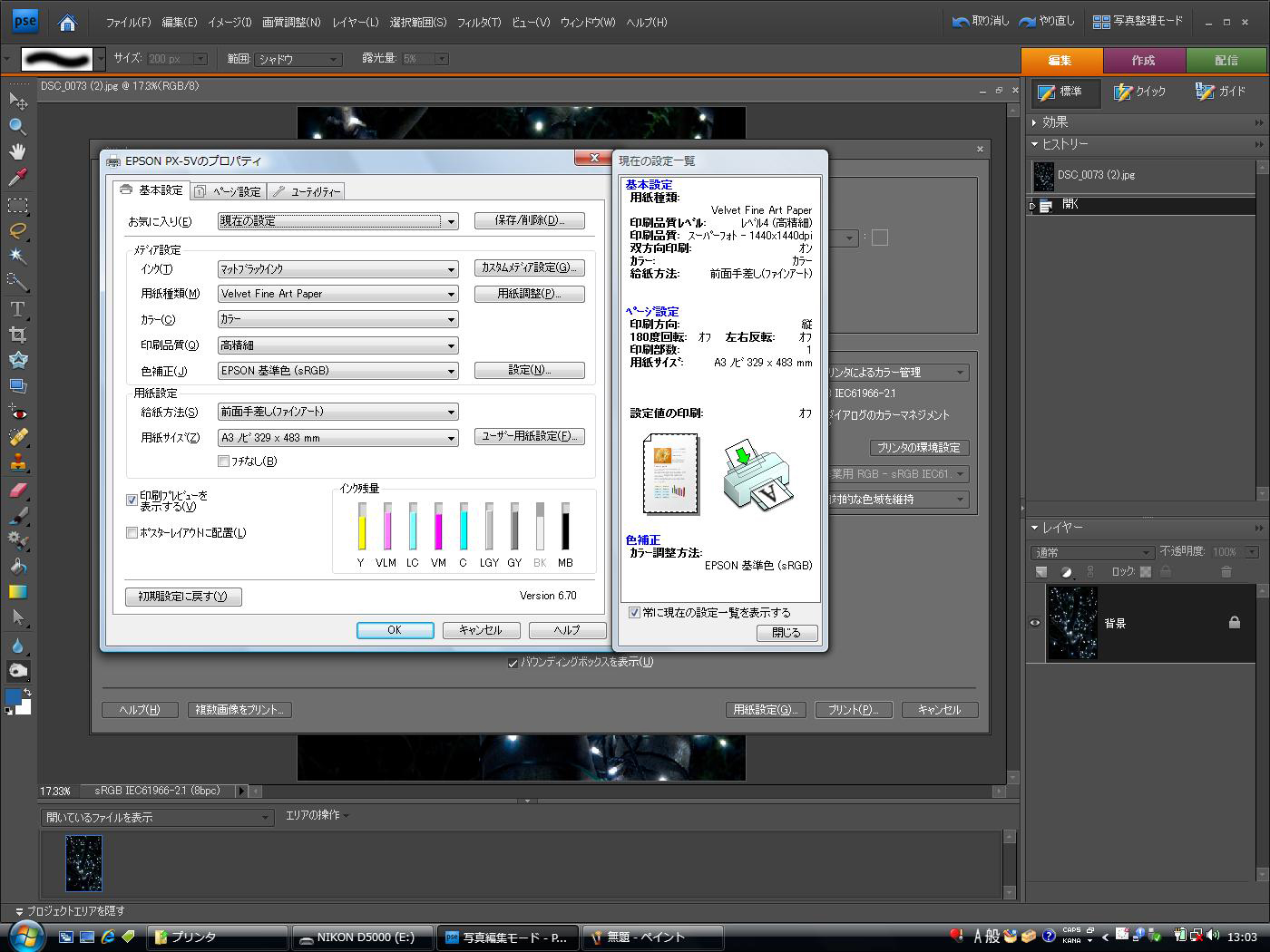This screenshot has width=1270, height=952.
Task: Hide the 背景 layer with eye icon
Action: pos(1035,623)
